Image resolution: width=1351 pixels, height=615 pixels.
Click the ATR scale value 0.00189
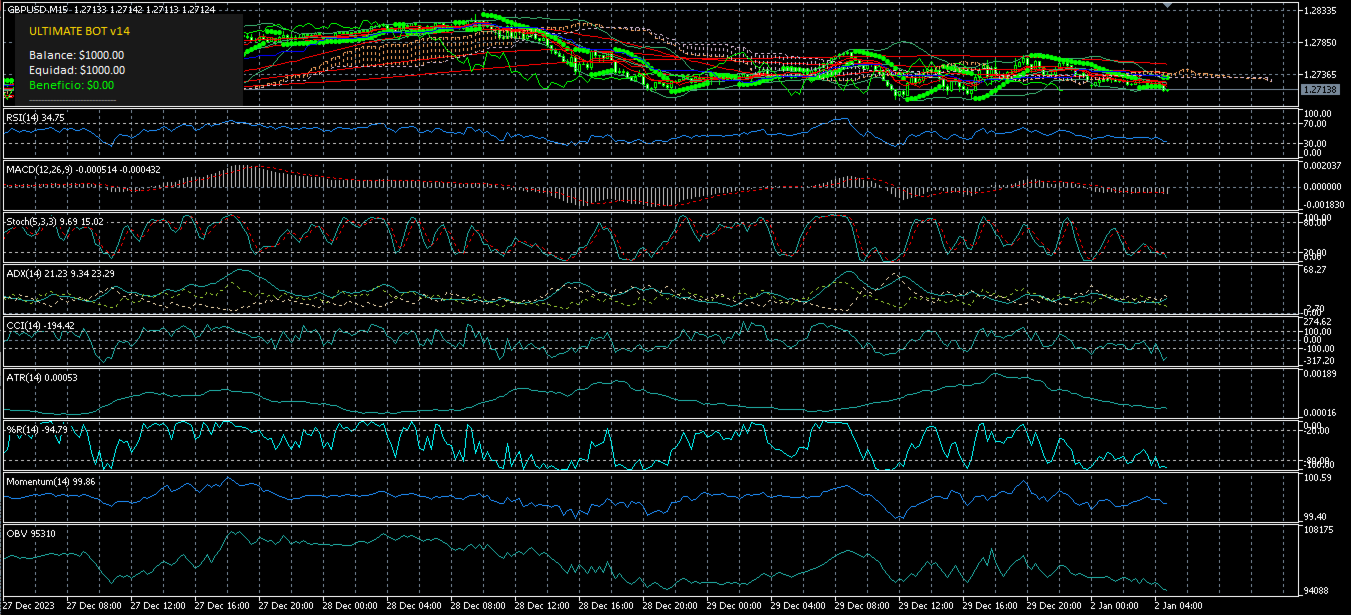tap(1321, 374)
